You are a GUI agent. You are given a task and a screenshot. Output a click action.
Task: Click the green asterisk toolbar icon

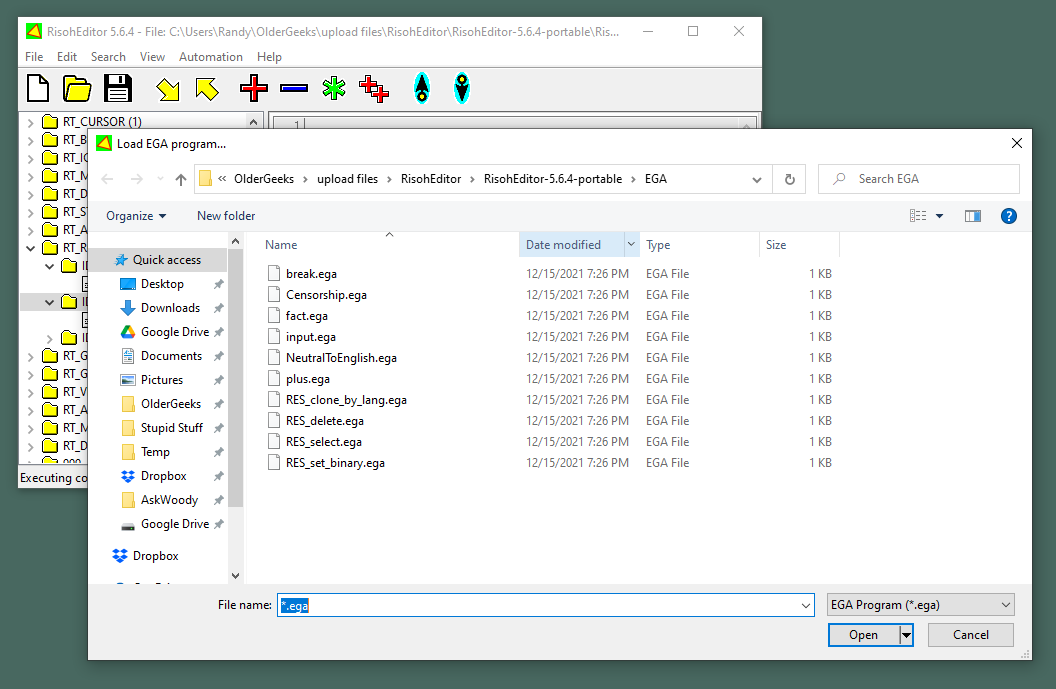coord(333,88)
